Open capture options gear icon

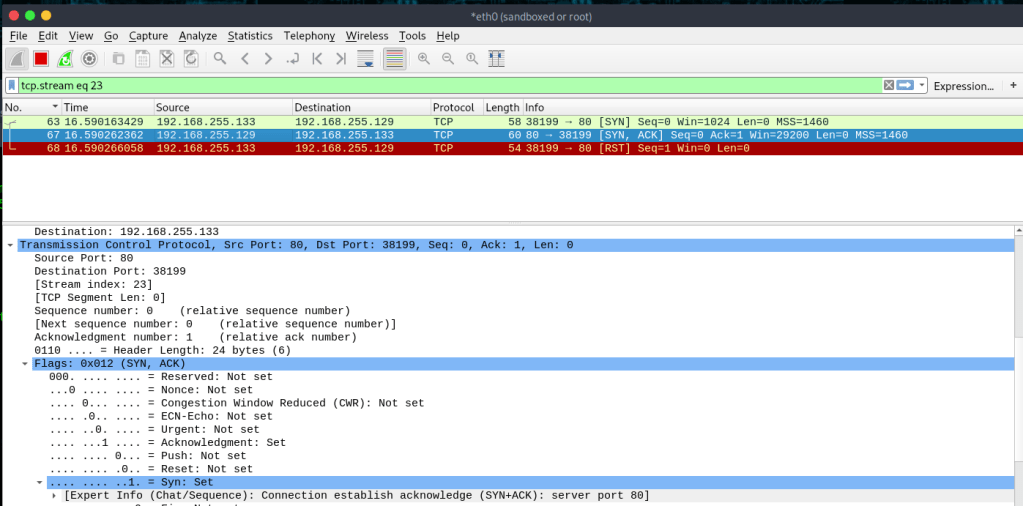pos(89,59)
